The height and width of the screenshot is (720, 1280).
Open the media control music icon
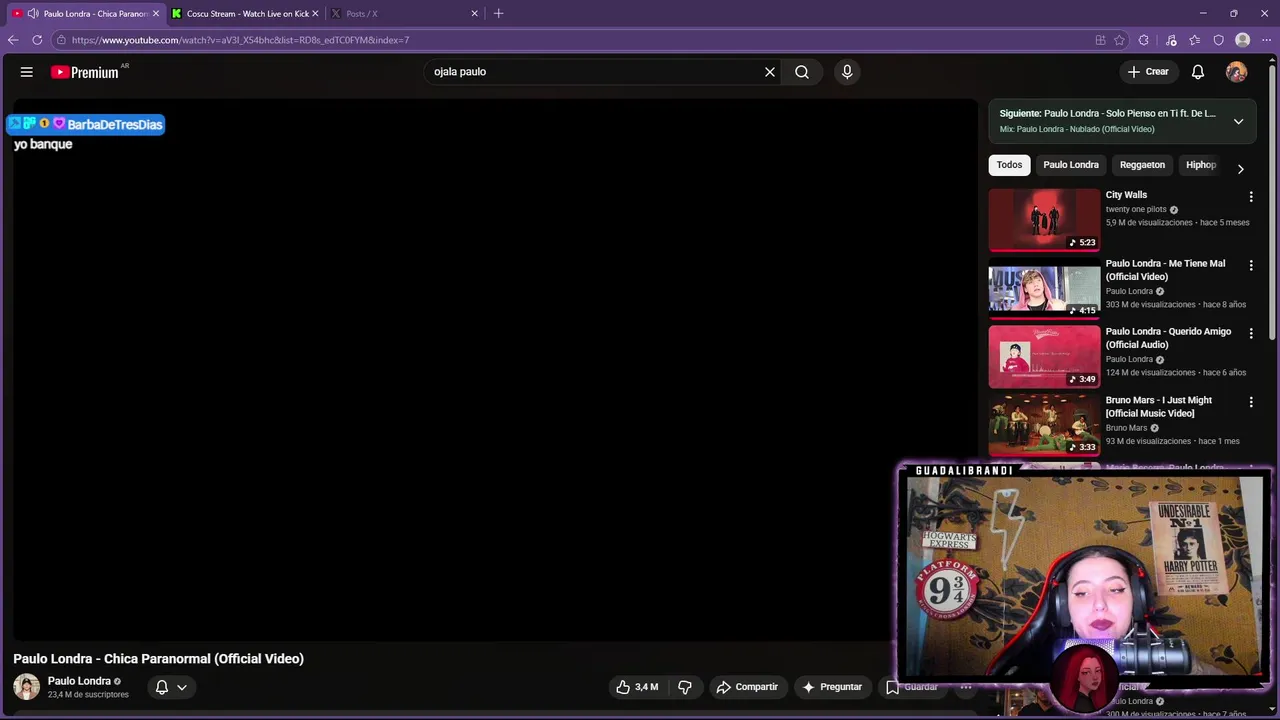(1171, 40)
